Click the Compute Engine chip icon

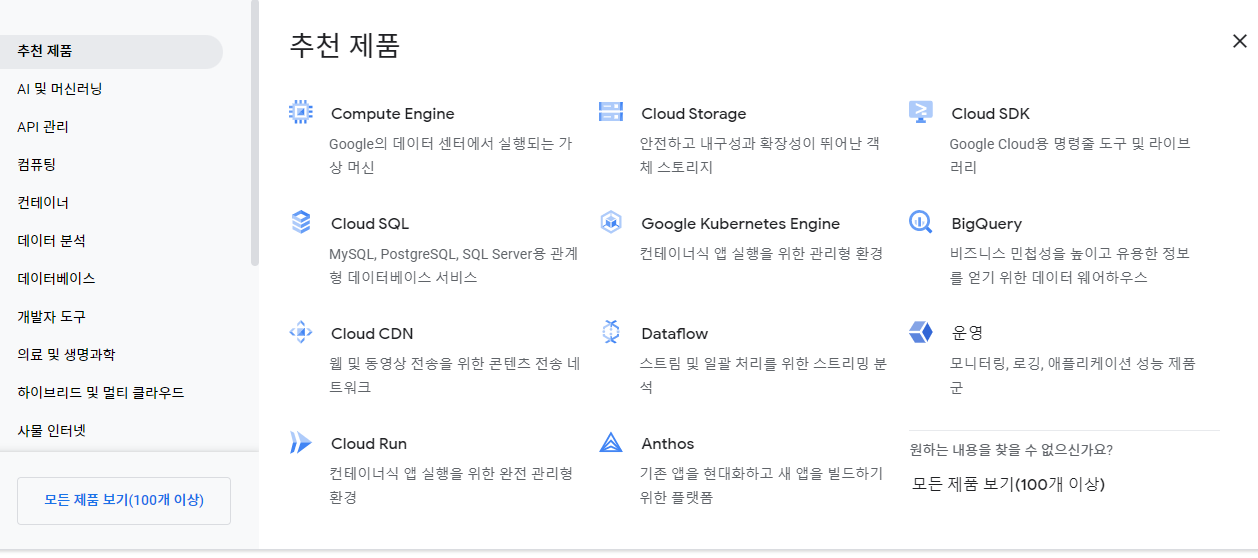point(300,112)
